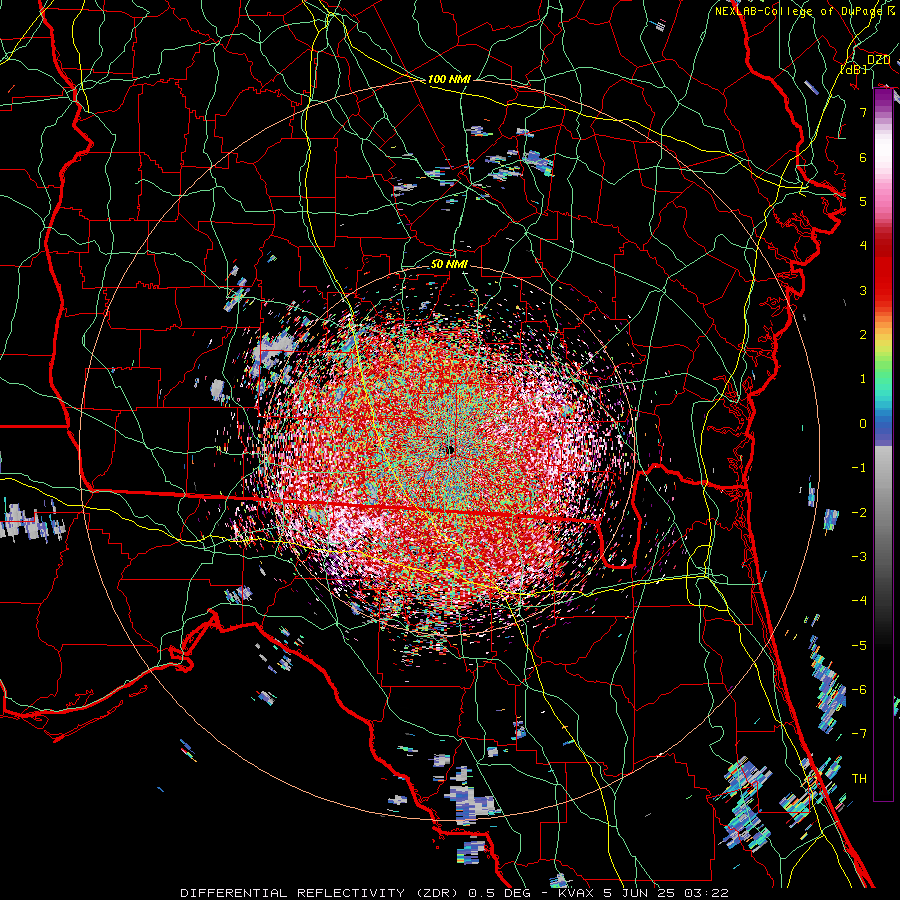Click the -5 value on the color scale
Screen dimensions: 900x900
tap(859, 646)
